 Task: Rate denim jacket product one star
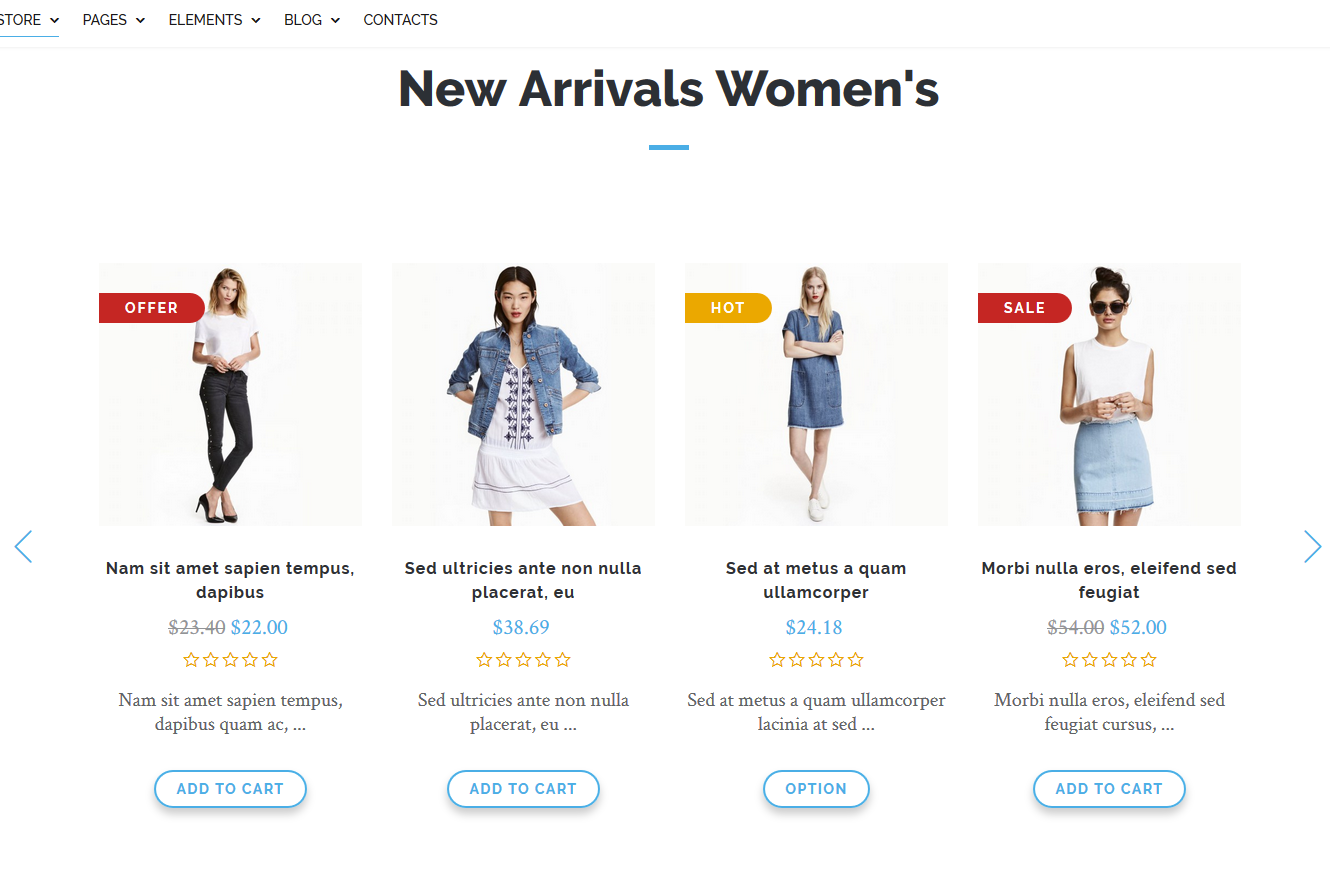pos(485,660)
